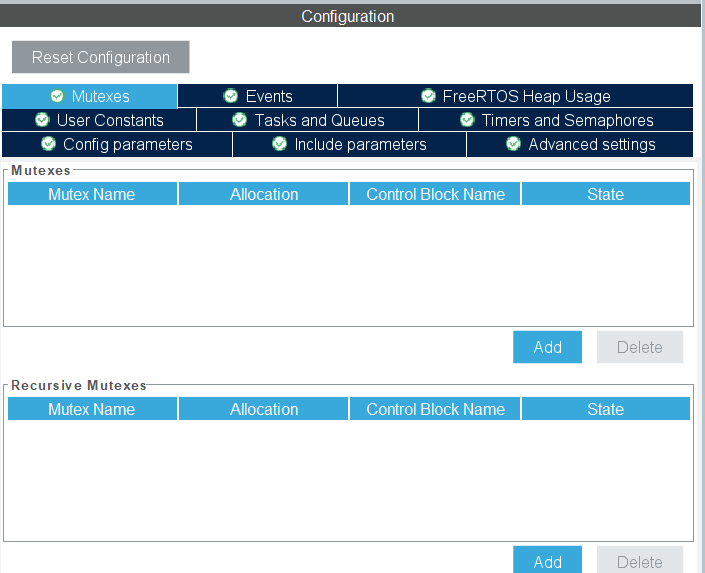
Task: Click Mutex Name header in Mutexes table
Action: pos(92,194)
